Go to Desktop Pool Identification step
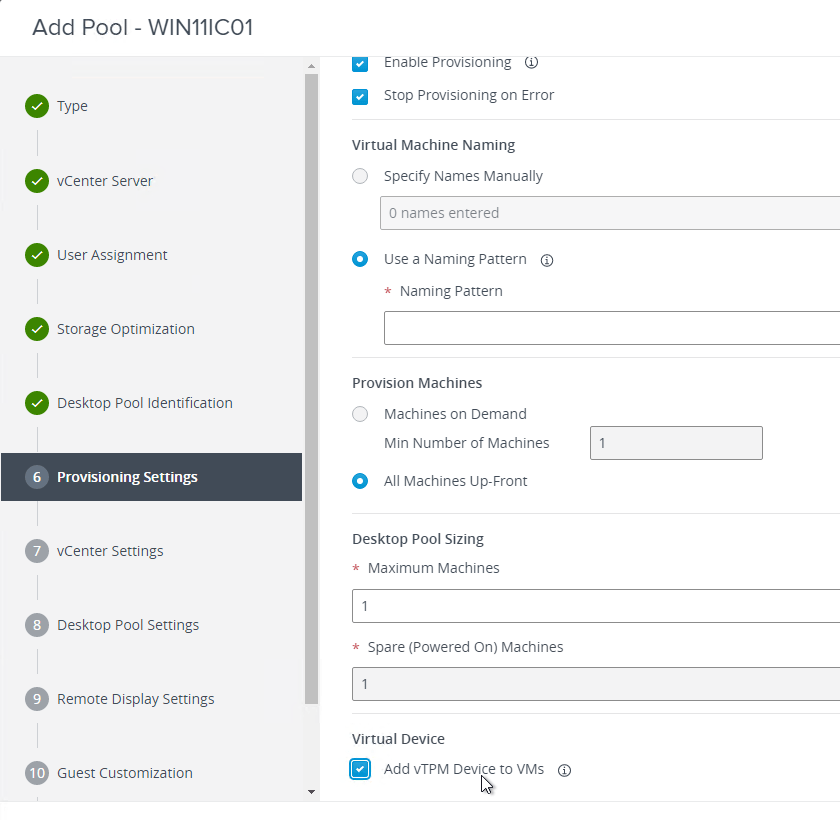840x820 pixels. (x=145, y=403)
